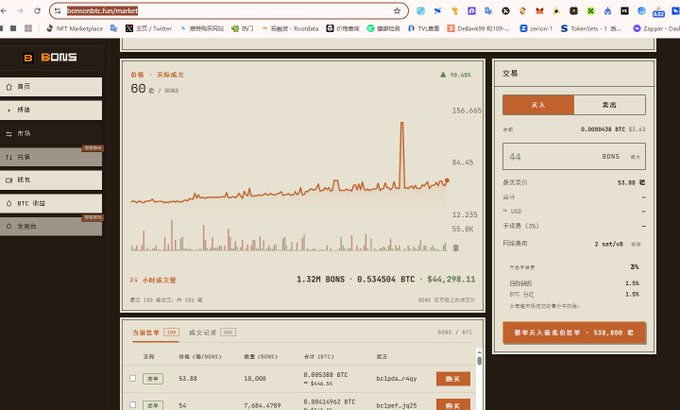Click the price spike peak on the chart

[x=402, y=123]
